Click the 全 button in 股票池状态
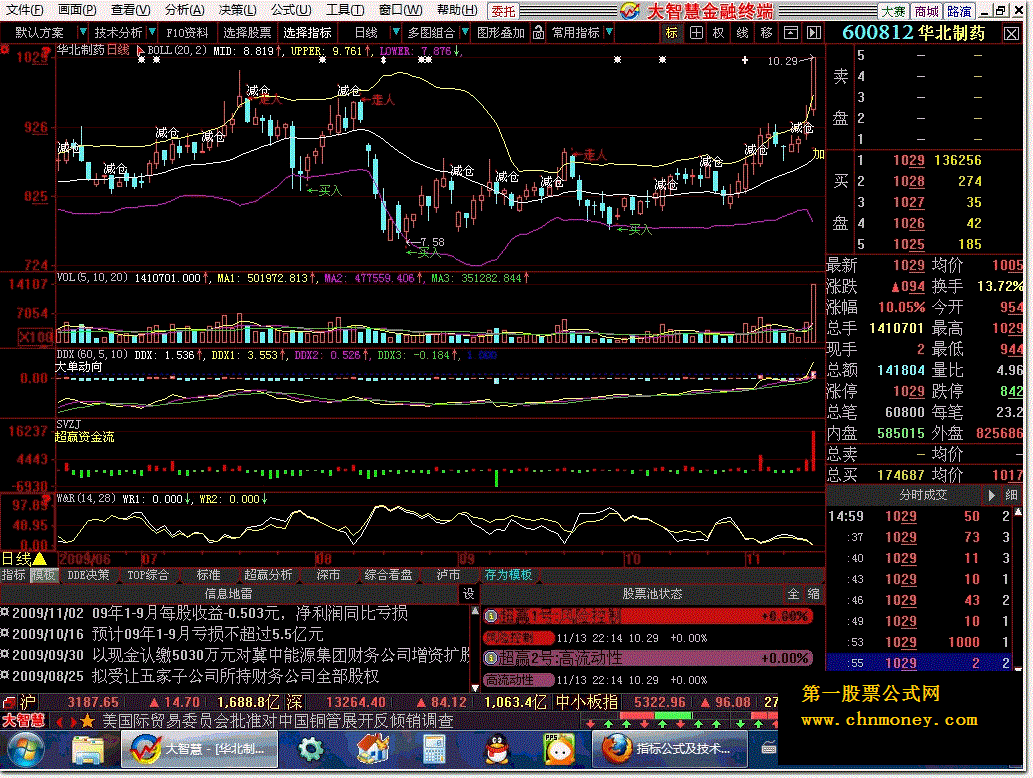The image size is (1033, 778). coord(793,594)
